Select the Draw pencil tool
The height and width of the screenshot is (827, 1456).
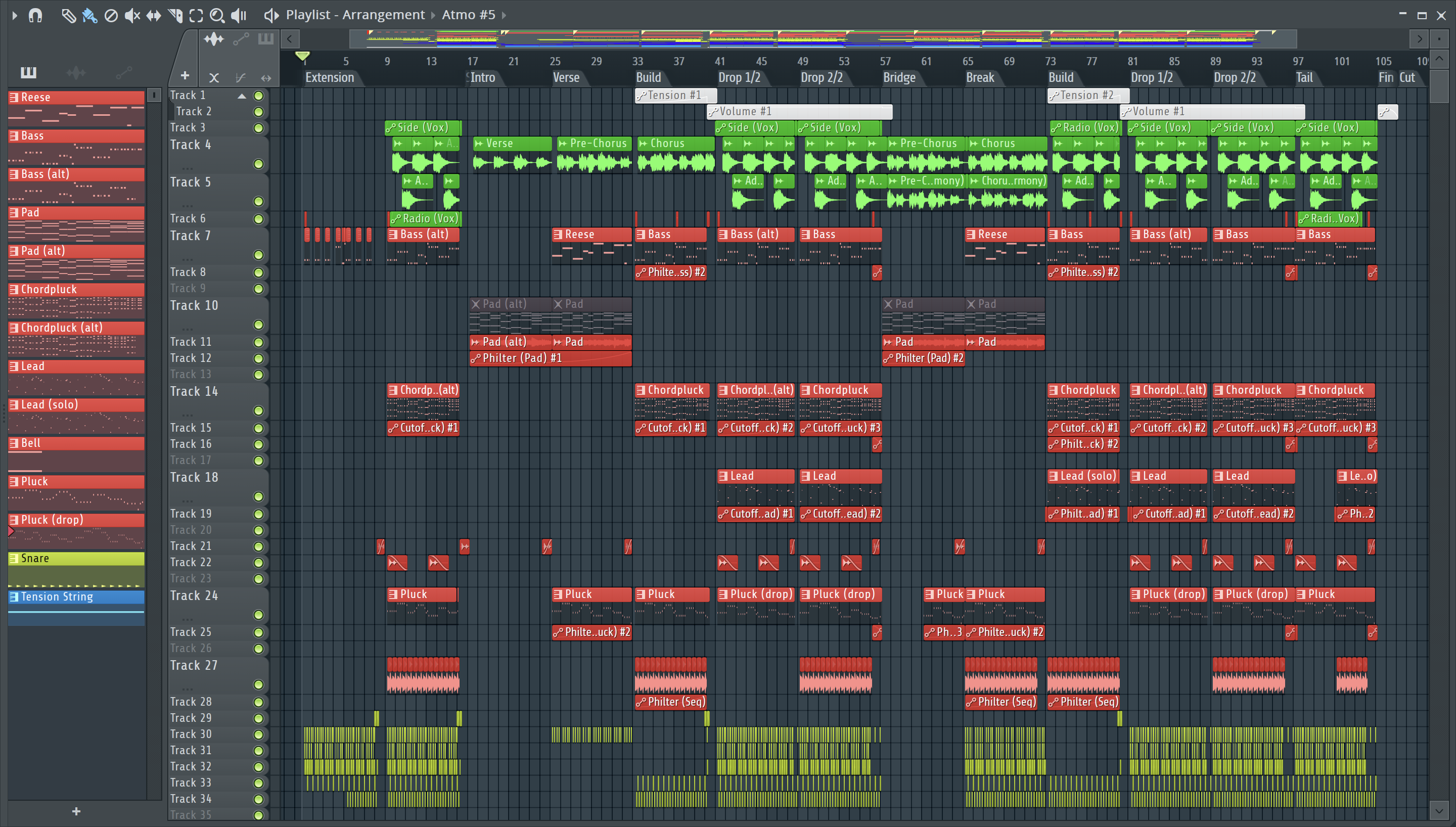(x=69, y=15)
